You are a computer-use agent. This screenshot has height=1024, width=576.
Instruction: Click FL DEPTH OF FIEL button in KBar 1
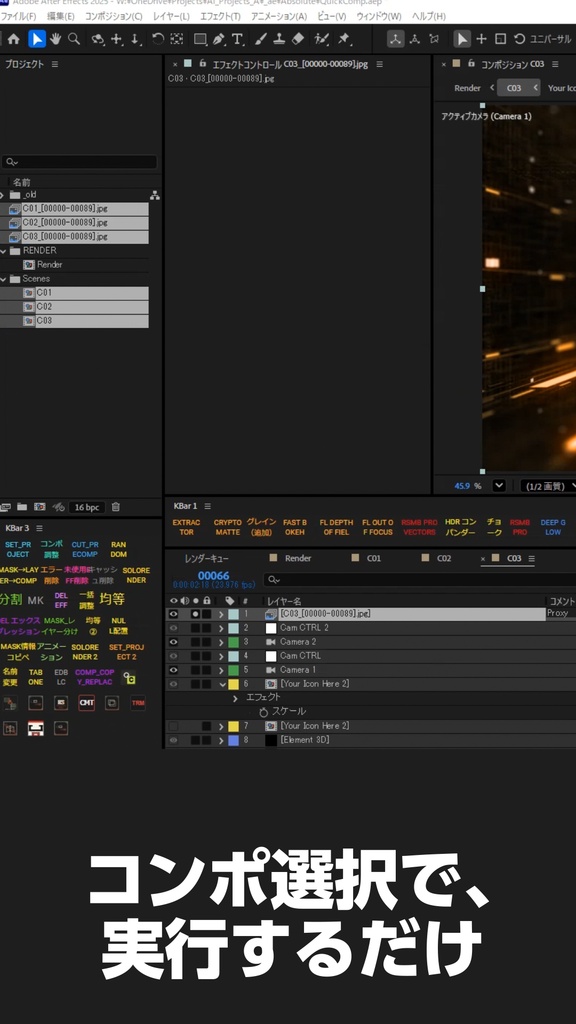click(336, 527)
